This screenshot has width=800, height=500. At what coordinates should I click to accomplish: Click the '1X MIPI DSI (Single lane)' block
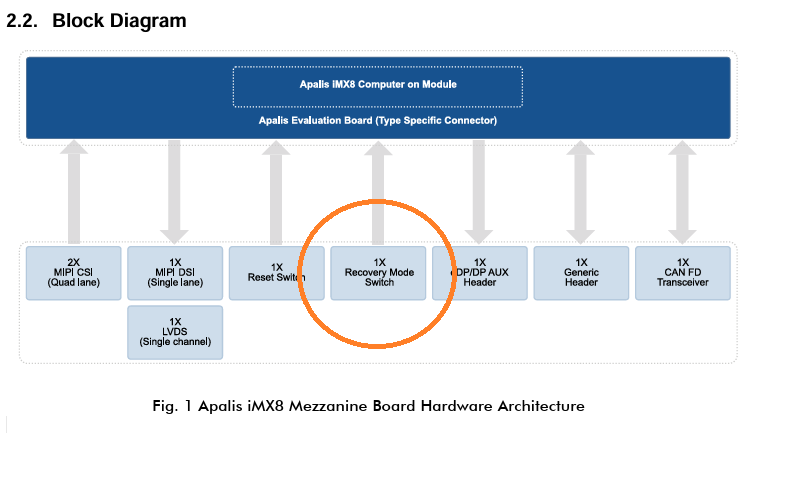click(175, 273)
